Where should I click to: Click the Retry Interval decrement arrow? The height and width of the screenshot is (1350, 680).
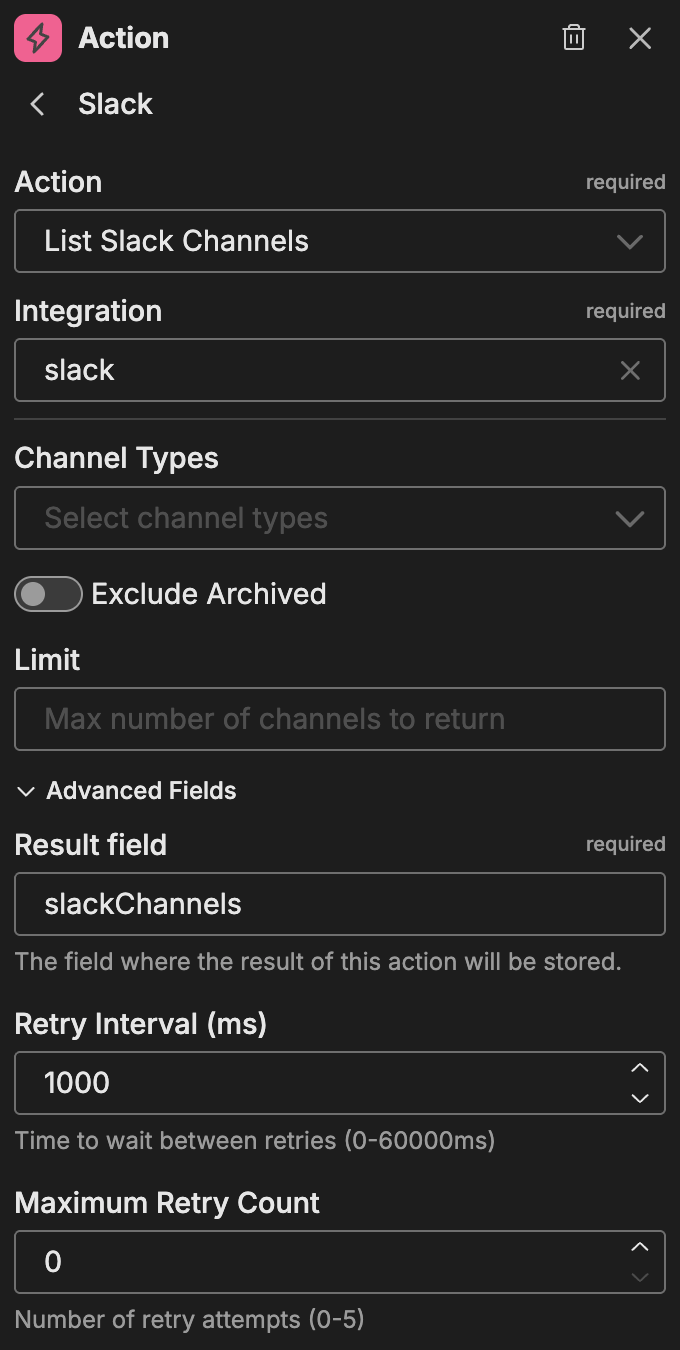point(640,1097)
